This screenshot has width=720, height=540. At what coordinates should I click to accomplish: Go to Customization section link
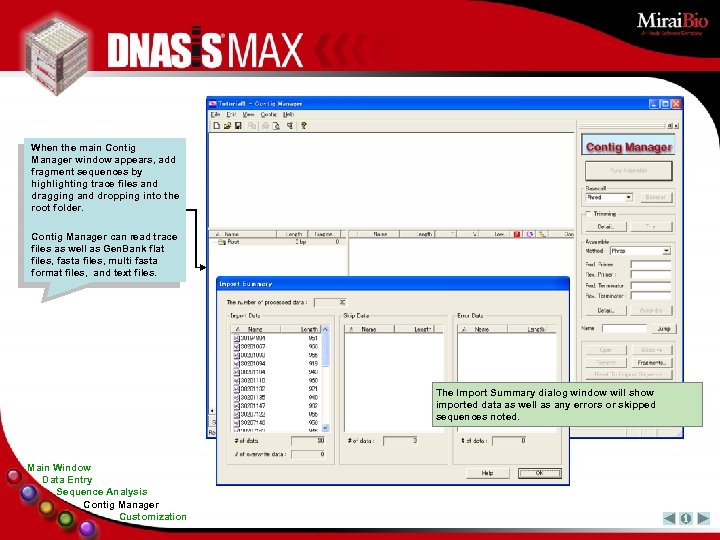click(153, 517)
